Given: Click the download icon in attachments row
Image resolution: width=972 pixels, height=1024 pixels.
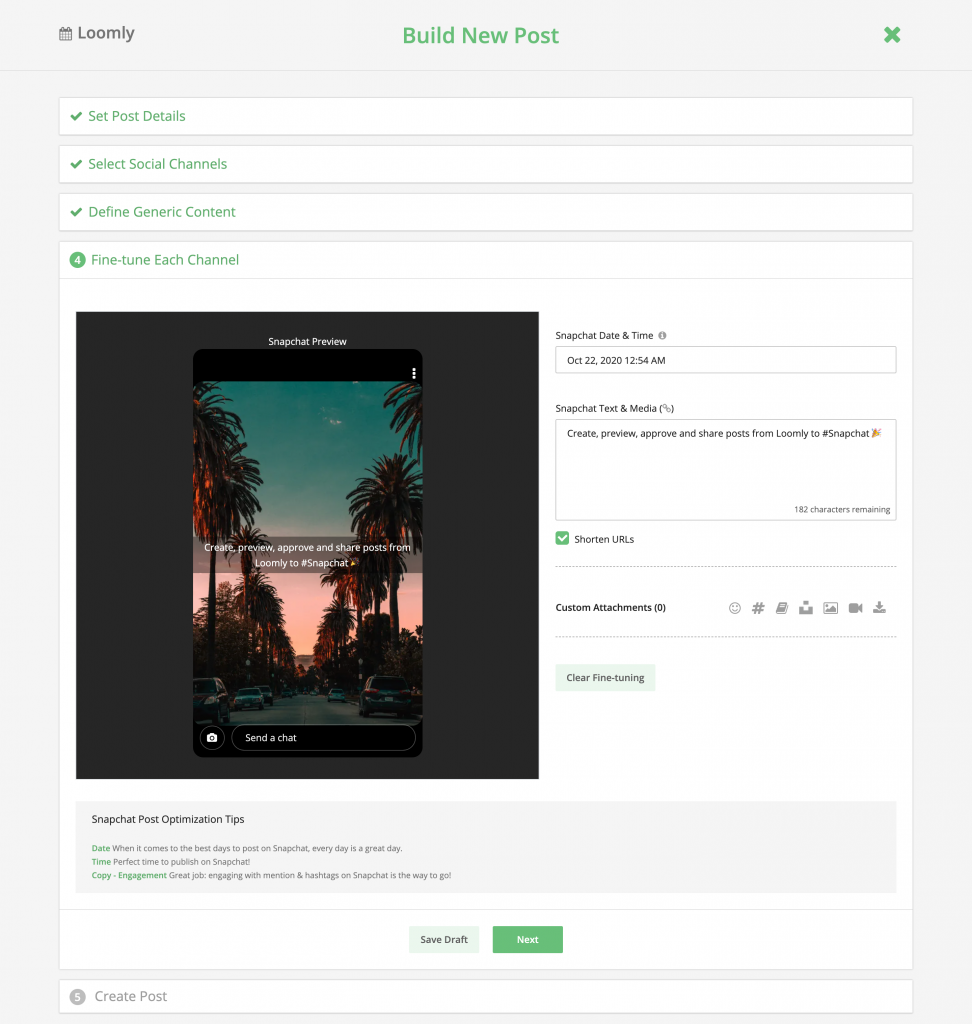Looking at the screenshot, I should [880, 608].
